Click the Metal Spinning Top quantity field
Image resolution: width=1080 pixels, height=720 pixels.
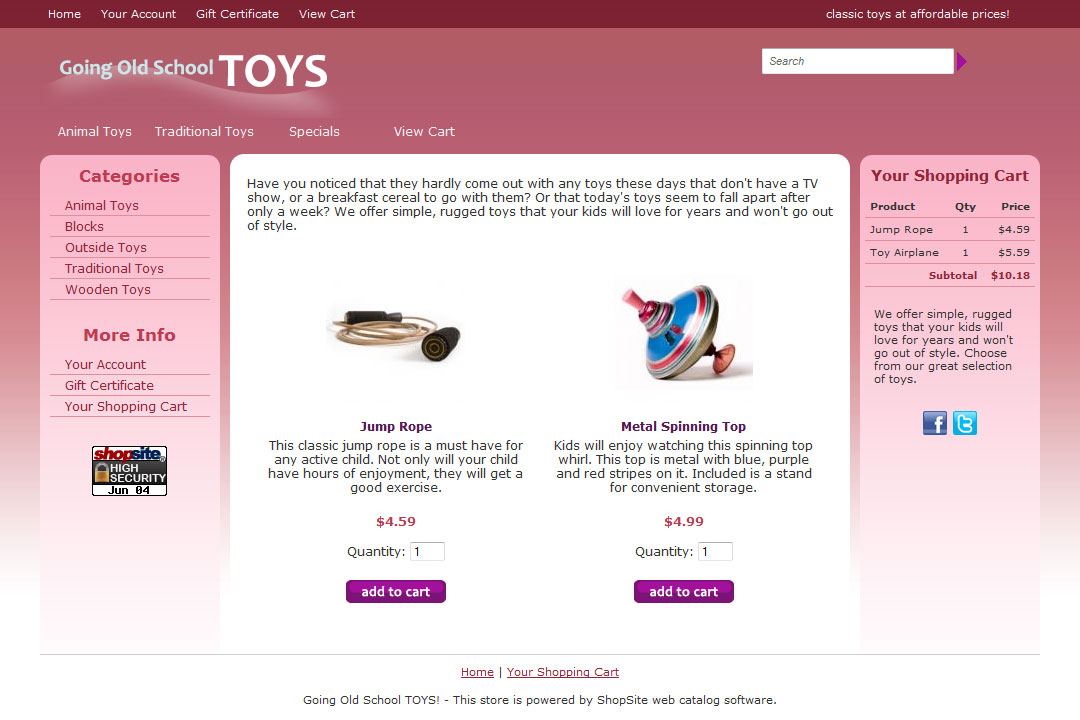[715, 551]
